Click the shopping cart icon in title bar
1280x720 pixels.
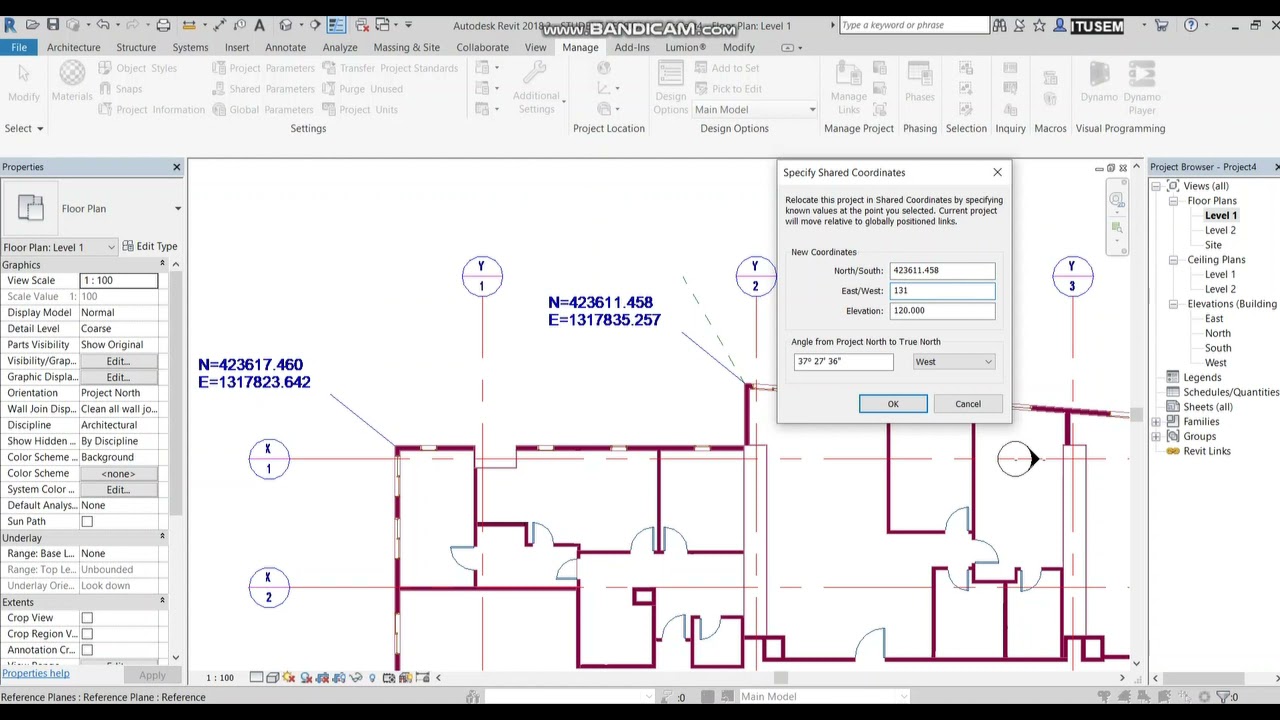coord(1161,25)
